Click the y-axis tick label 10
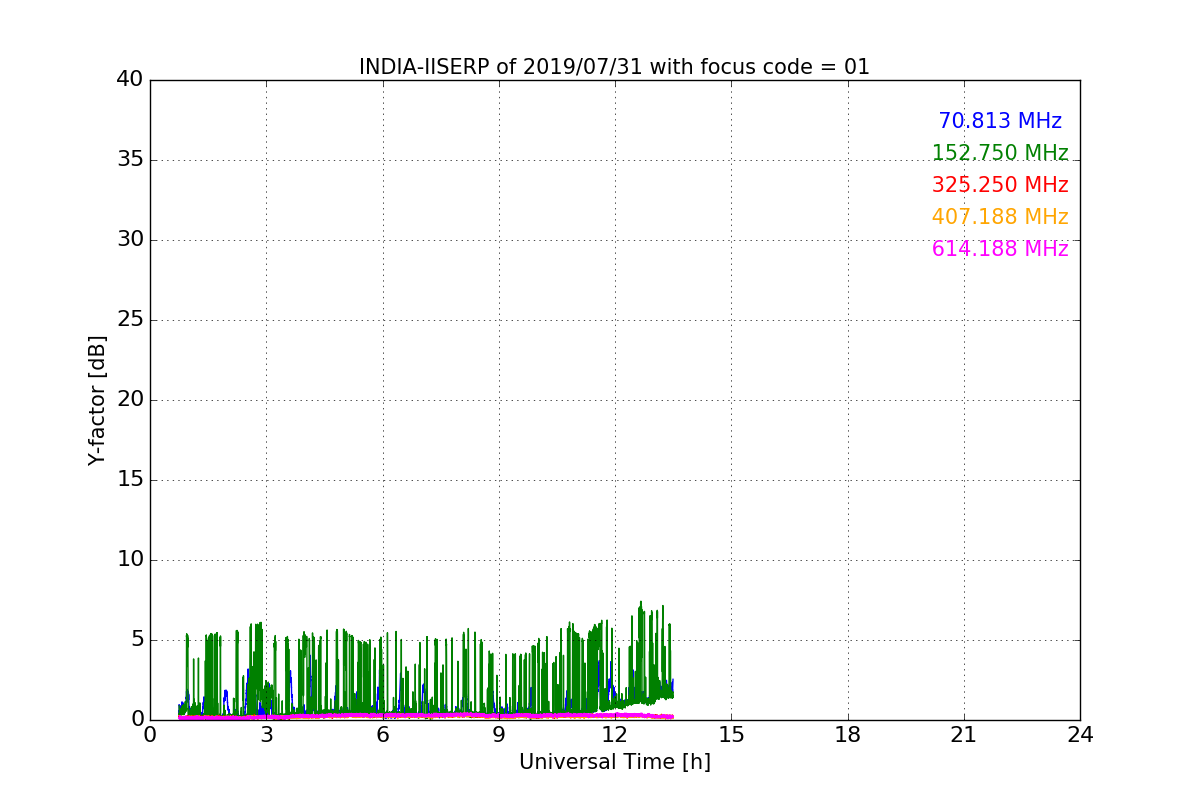 tap(130, 560)
